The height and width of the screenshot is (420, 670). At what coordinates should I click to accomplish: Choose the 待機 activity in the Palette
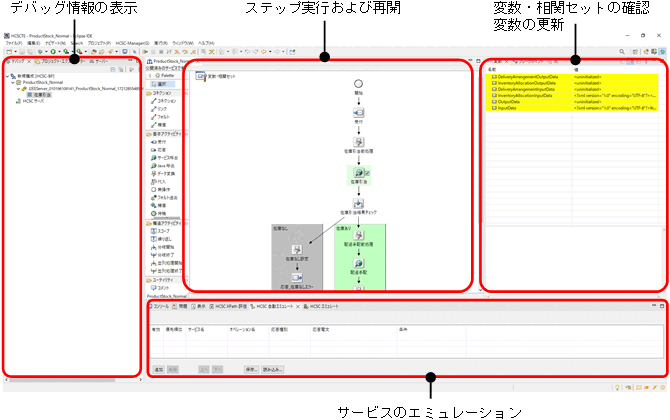(x=159, y=213)
